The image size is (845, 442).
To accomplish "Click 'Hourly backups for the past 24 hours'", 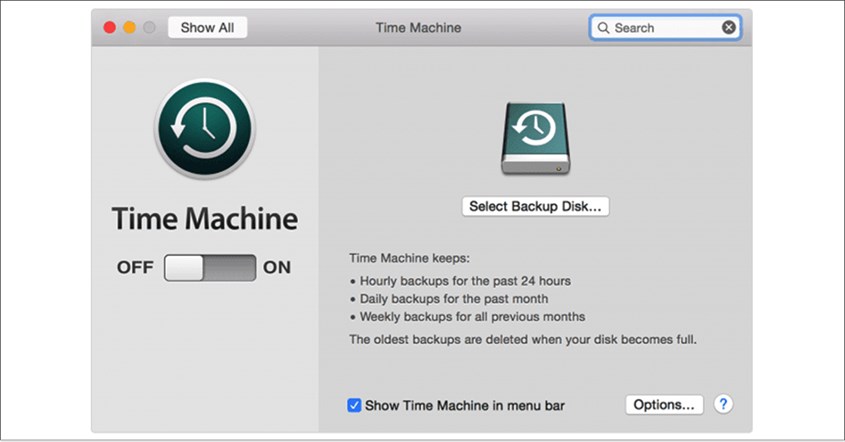I will tap(465, 281).
